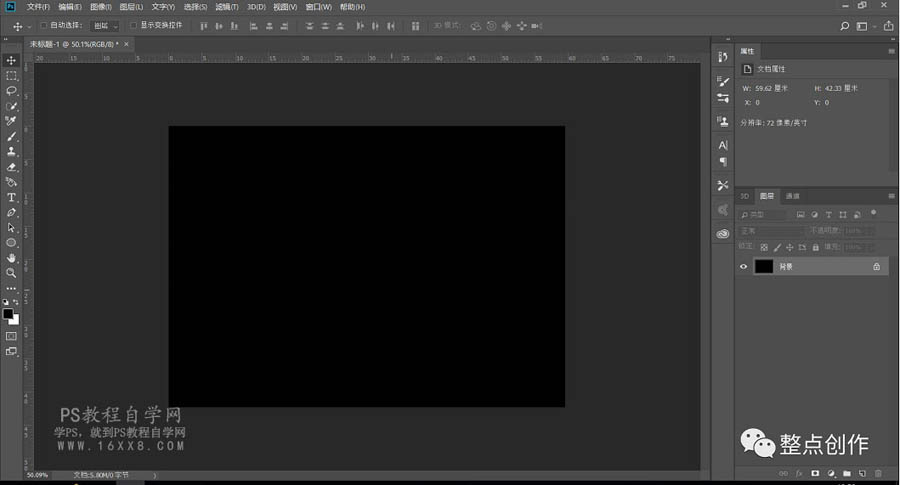This screenshot has height=485, width=900.
Task: Click the foreground color swatch
Action: tap(8, 314)
